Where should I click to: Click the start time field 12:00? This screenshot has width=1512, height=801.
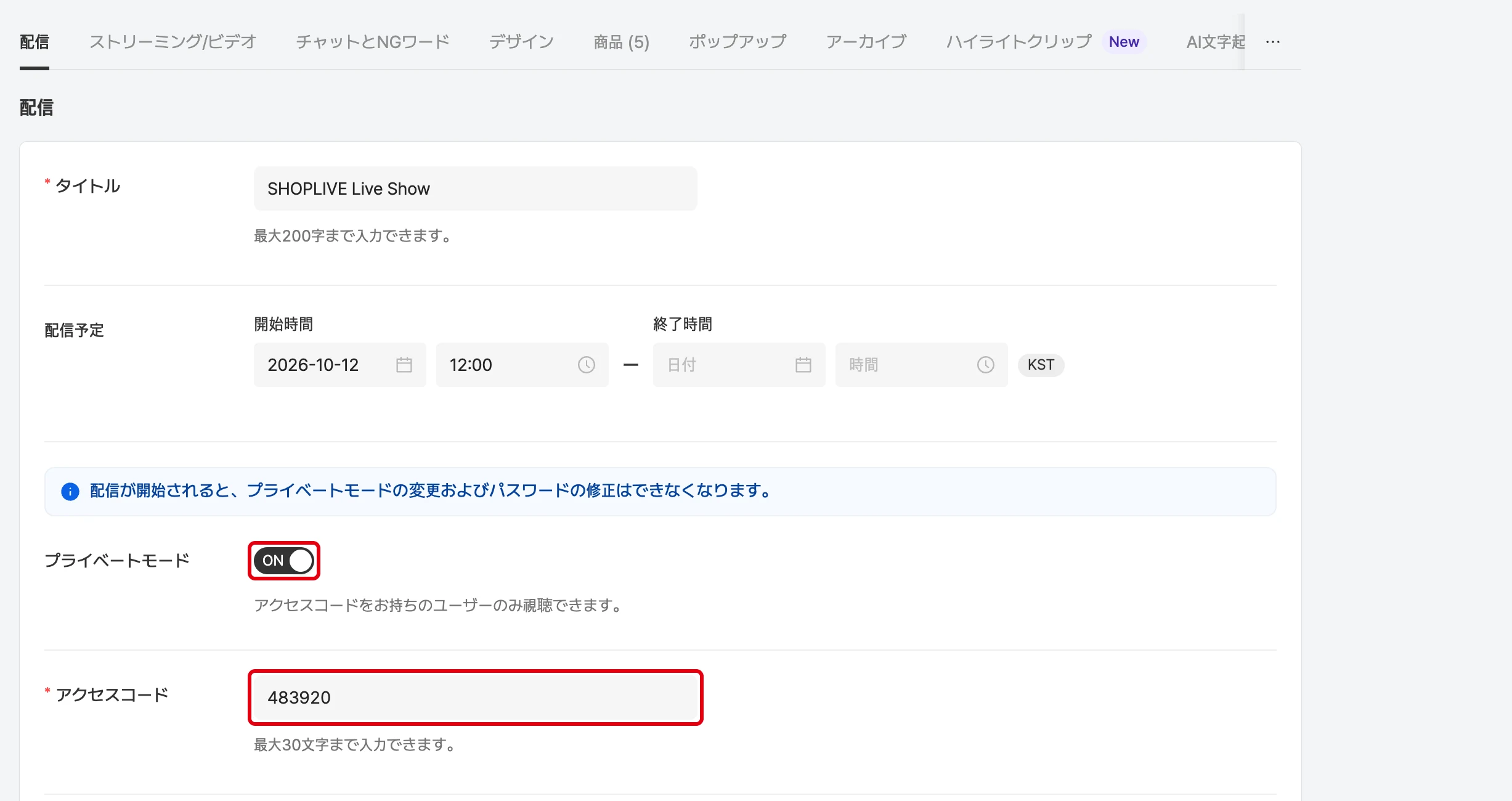(x=522, y=365)
